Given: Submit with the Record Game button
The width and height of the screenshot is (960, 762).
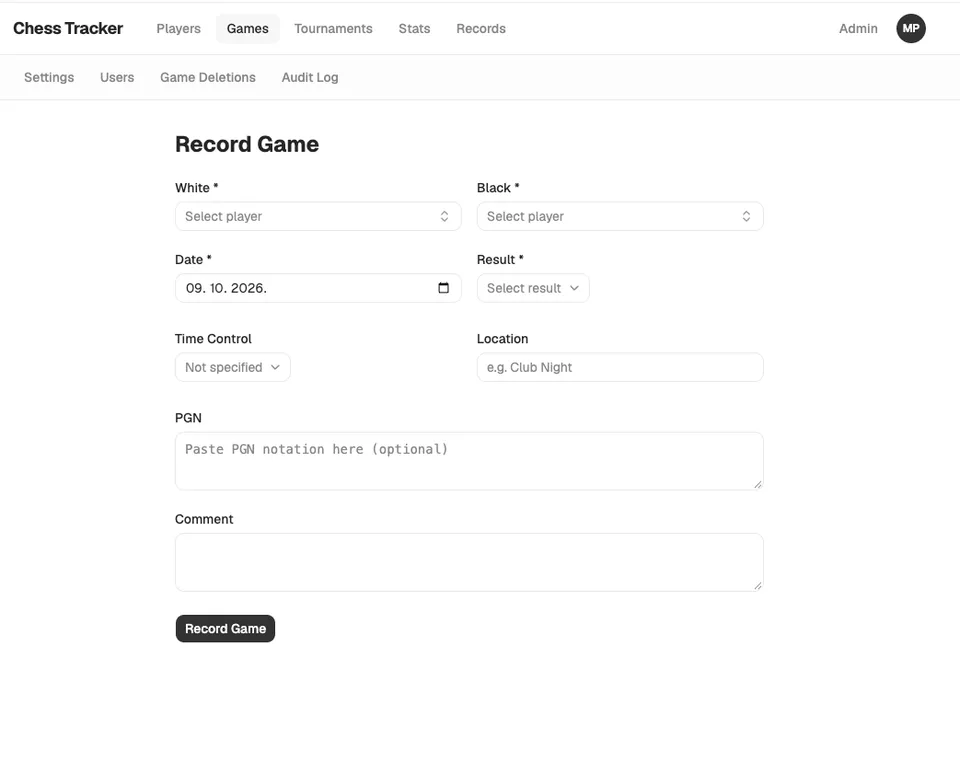Looking at the screenshot, I should point(225,629).
